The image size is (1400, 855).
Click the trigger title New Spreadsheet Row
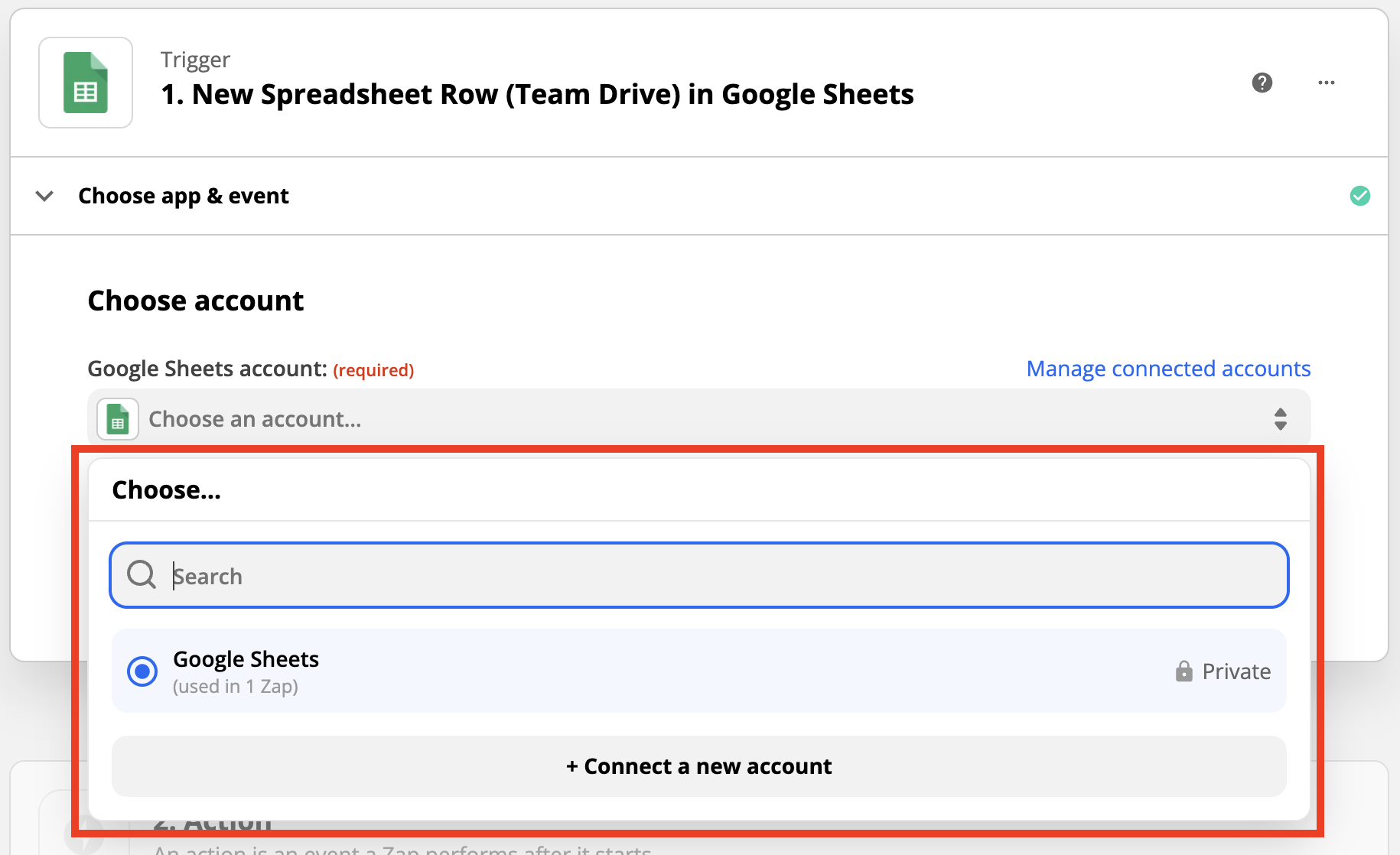click(537, 95)
